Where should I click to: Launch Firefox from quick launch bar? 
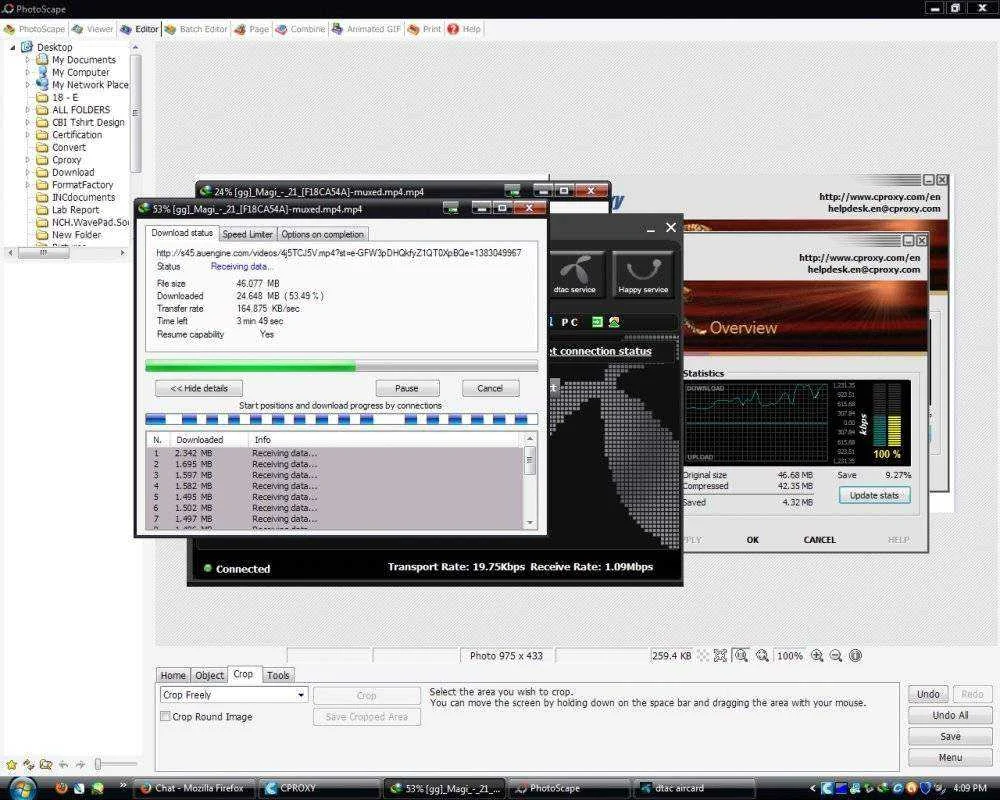click(62, 788)
